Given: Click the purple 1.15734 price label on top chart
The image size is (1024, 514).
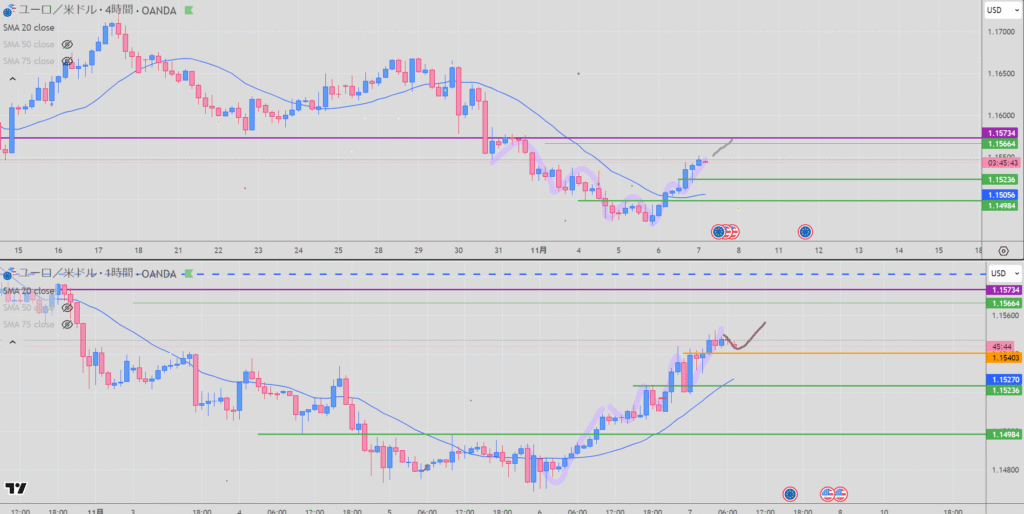Looking at the screenshot, I should pos(1001,133).
